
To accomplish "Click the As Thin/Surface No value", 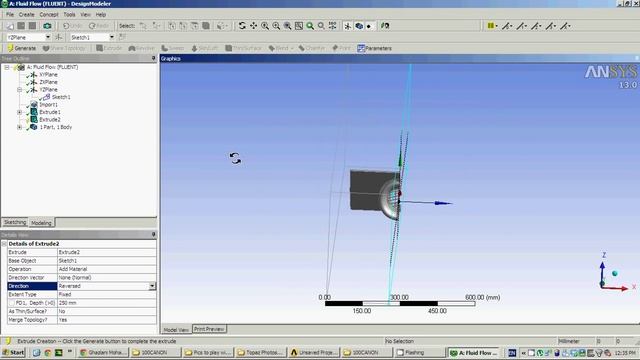I will point(107,311).
